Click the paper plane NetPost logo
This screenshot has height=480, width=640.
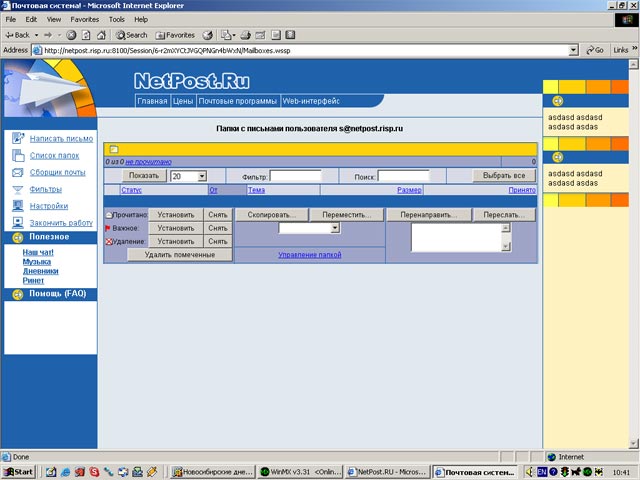pos(49,88)
